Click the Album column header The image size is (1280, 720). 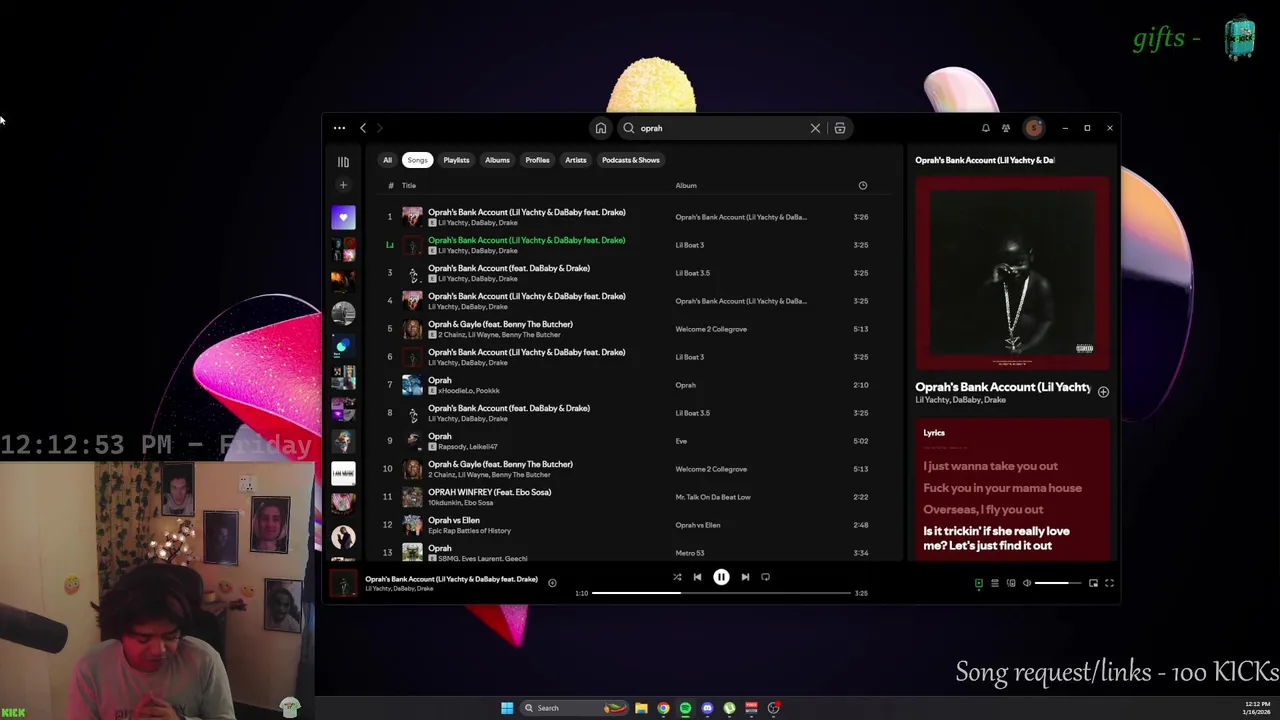pos(686,185)
